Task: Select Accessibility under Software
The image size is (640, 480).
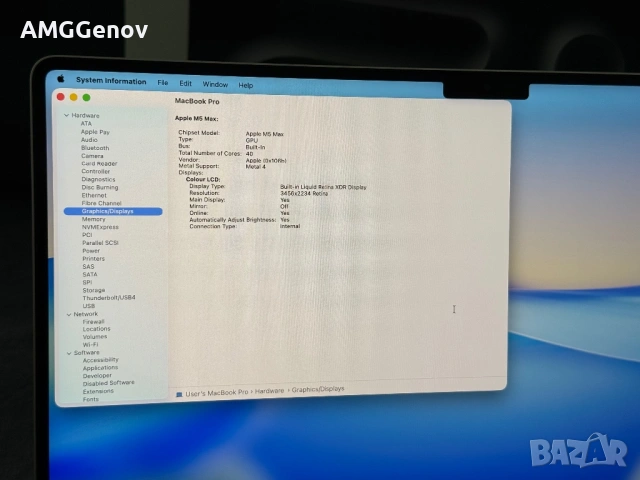Action: coord(100,360)
